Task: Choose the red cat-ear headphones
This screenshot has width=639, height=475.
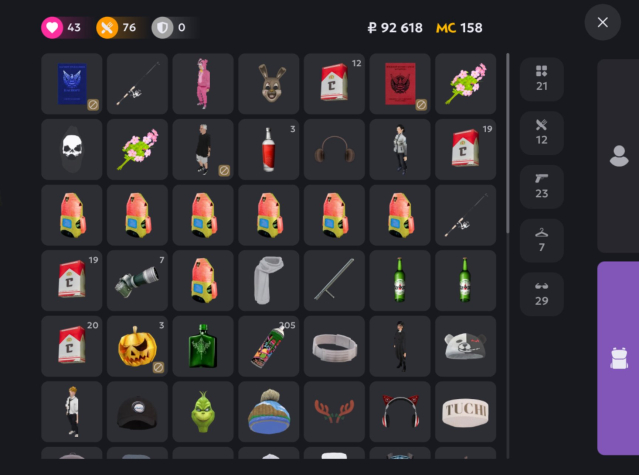Action: (400, 411)
